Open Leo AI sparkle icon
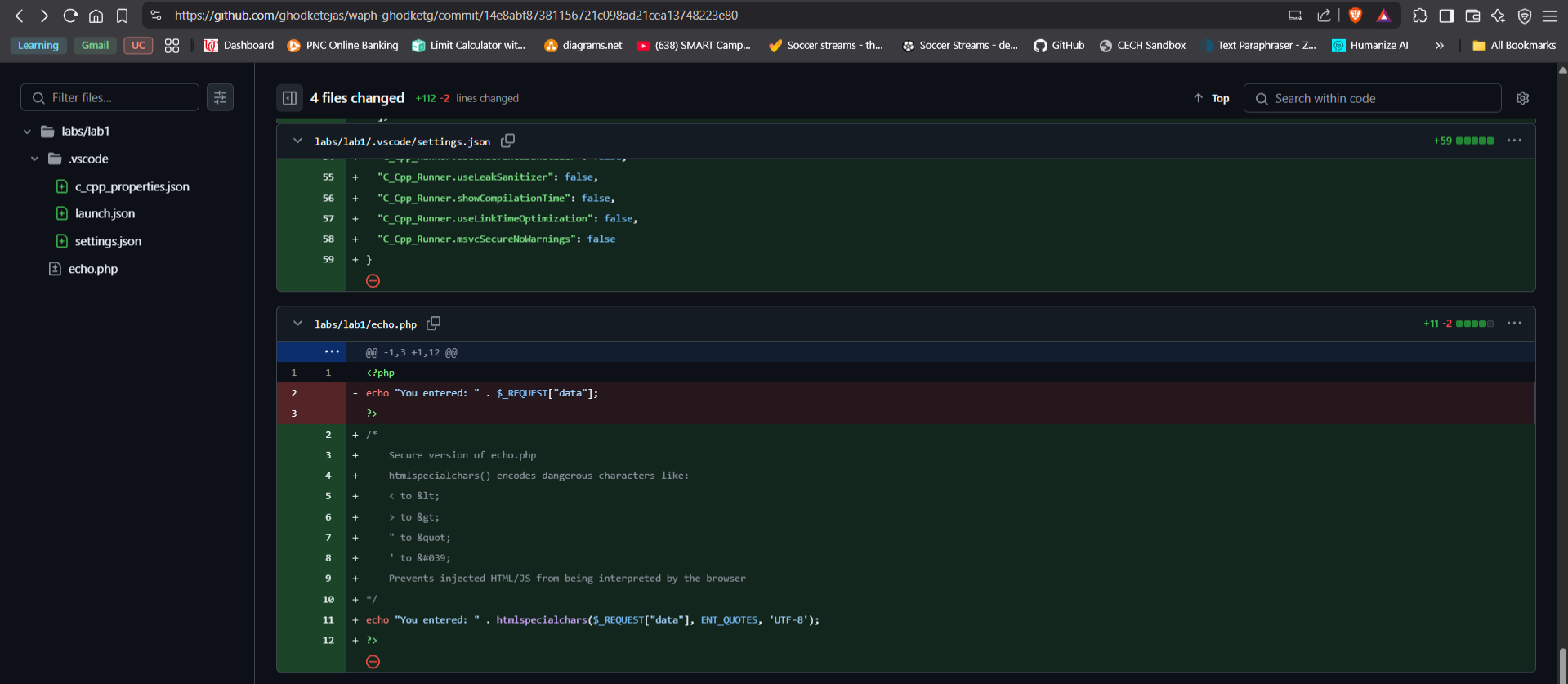This screenshot has height=684, width=1568. [1498, 16]
